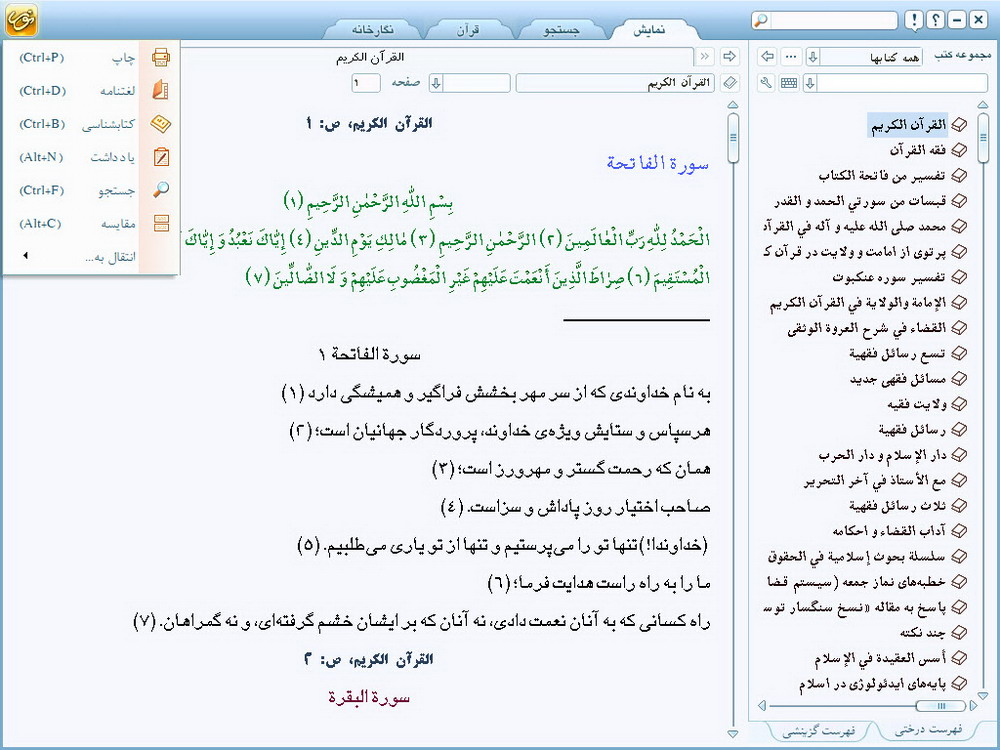The width and height of the screenshot is (1000, 750).
Task: Click the golden Noor application logo button
Action: point(21,20)
